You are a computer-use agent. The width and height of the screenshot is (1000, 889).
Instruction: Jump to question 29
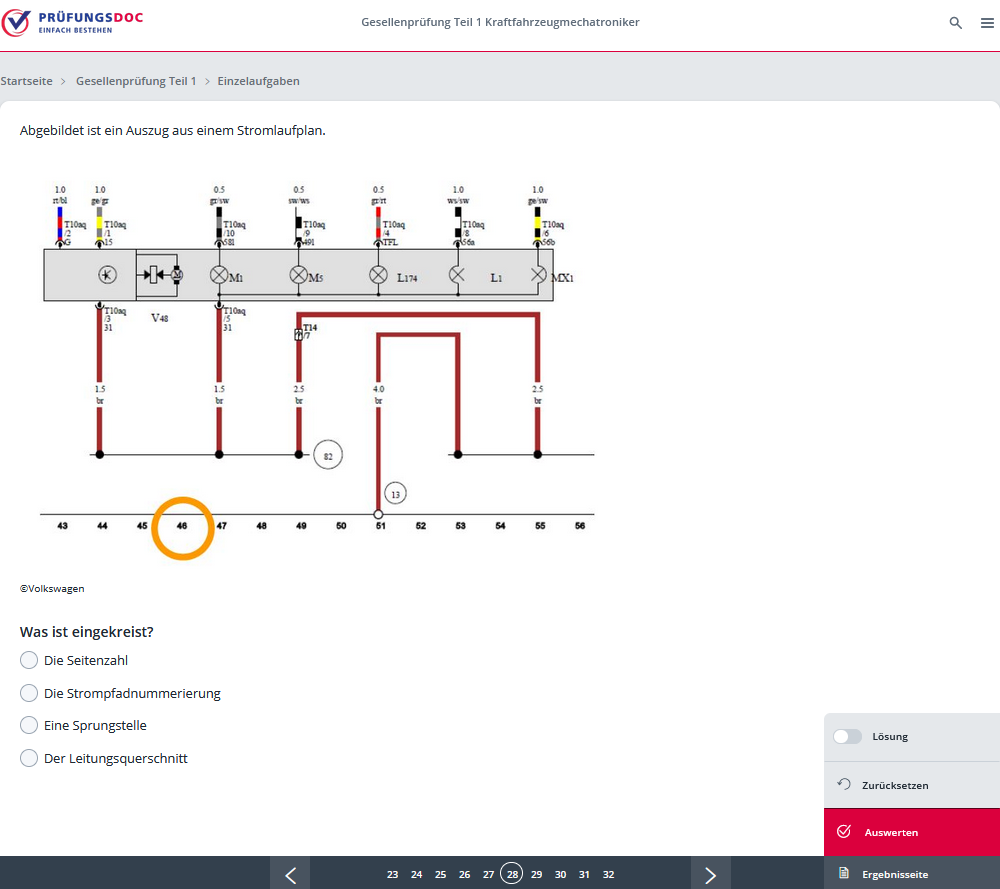pos(536,874)
